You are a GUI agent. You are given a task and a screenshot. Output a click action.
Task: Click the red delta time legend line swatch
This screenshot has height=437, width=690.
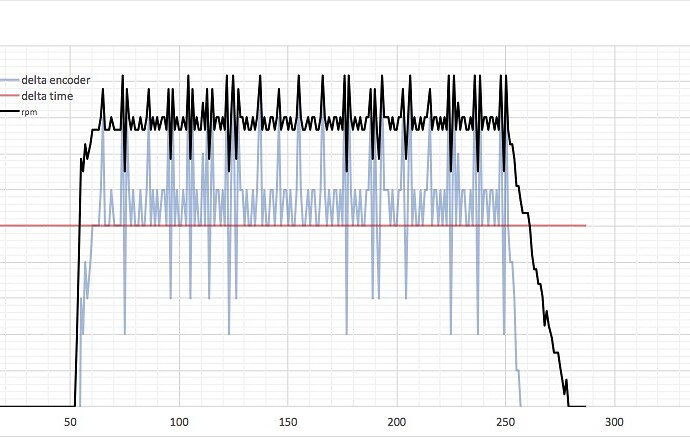[x=10, y=96]
